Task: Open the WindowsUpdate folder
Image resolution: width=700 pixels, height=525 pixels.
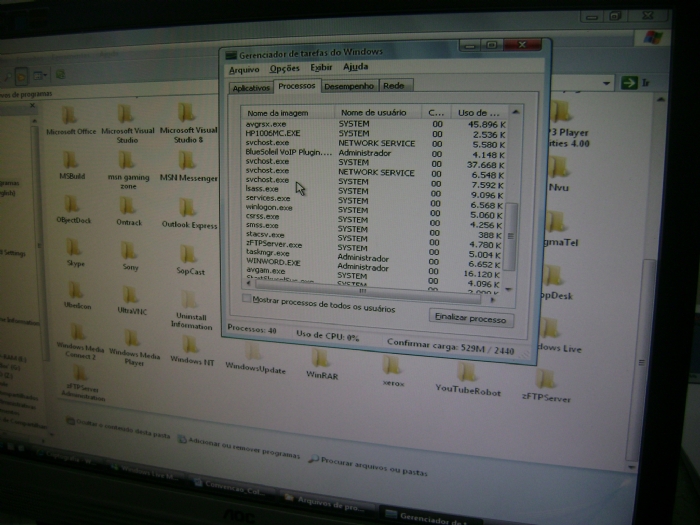Action: click(255, 358)
